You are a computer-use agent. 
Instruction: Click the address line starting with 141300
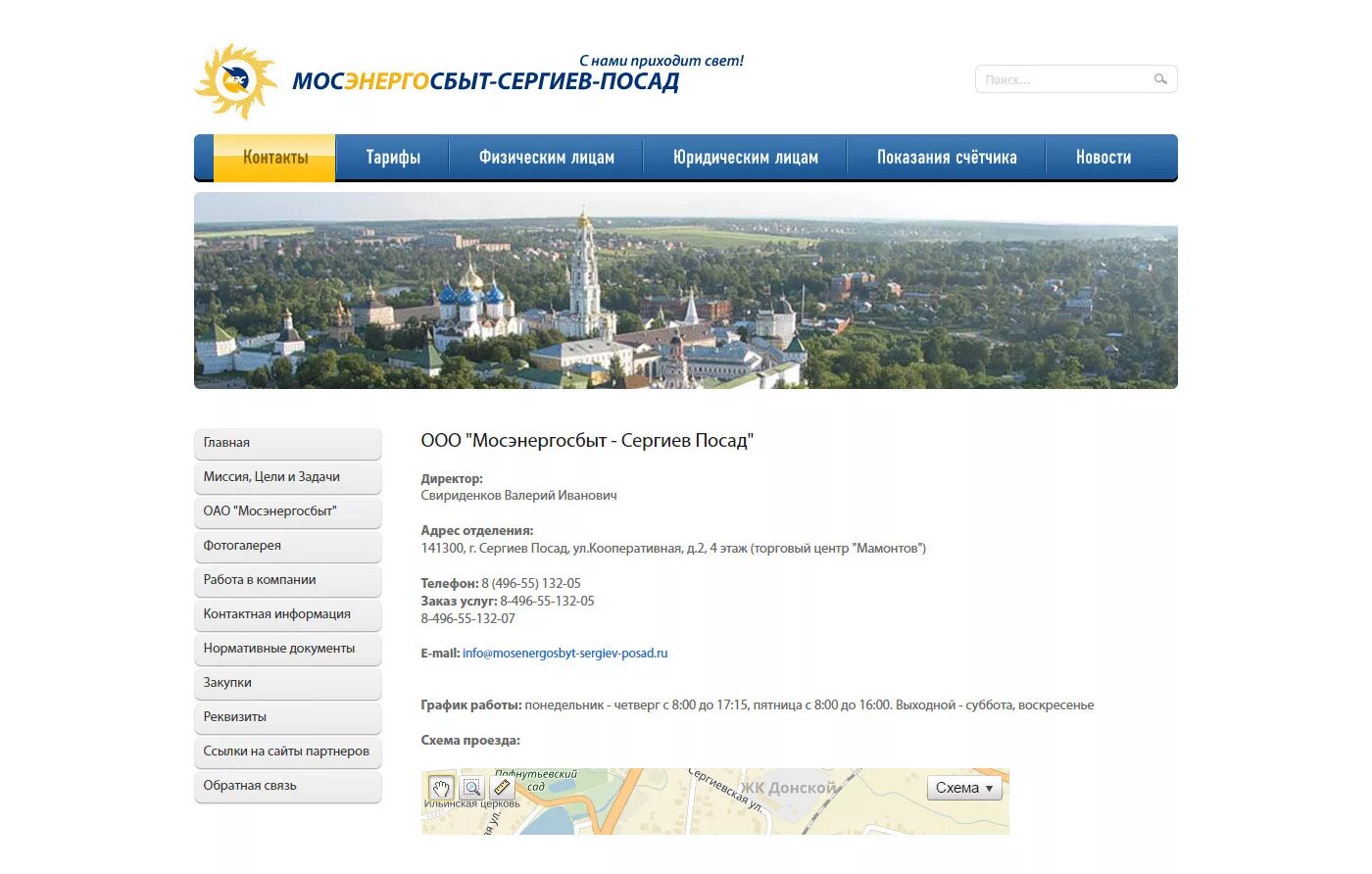pyautogui.click(x=673, y=549)
